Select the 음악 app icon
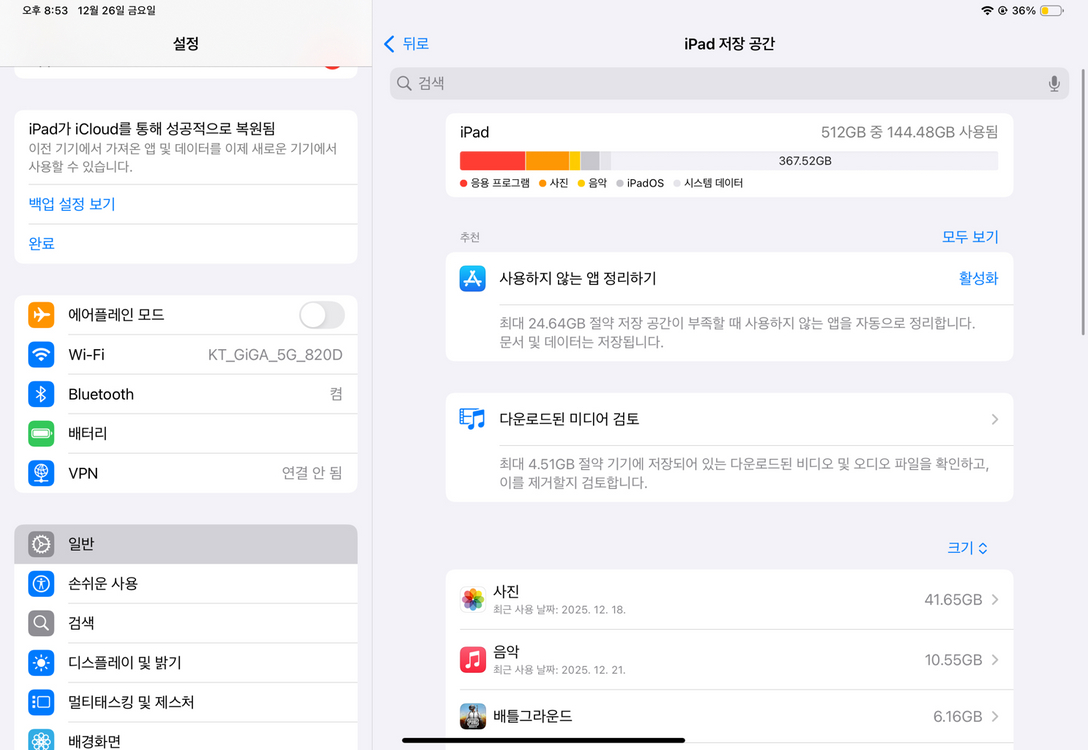This screenshot has height=750, width=1088. [473, 659]
